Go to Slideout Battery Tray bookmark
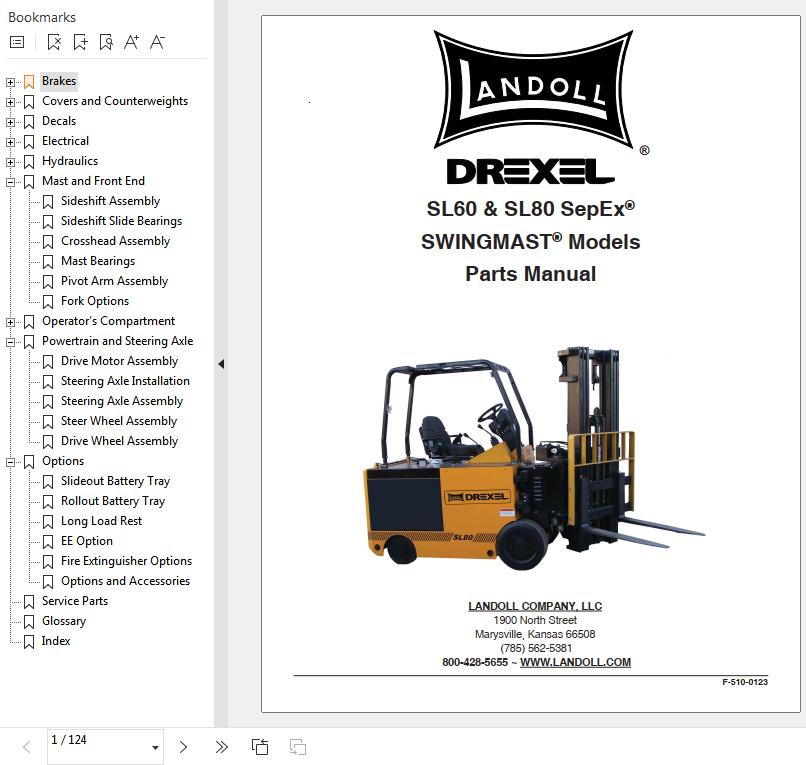The height and width of the screenshot is (765, 806). [x=115, y=481]
